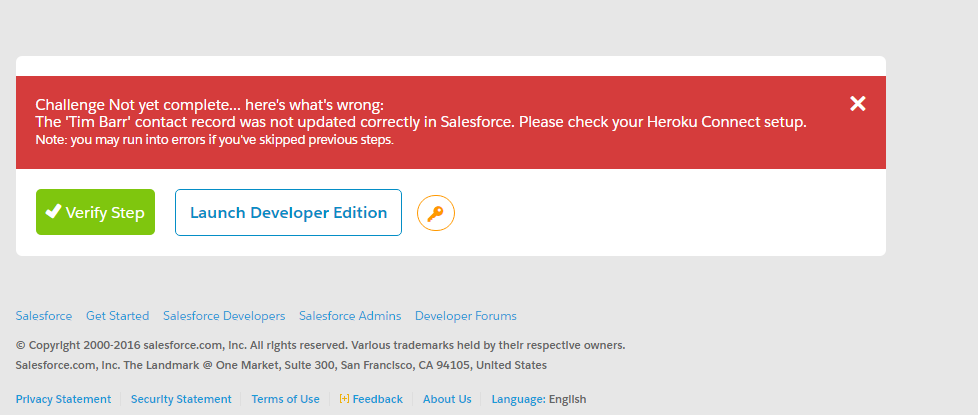The width and height of the screenshot is (978, 415).
Task: Select the Language: English option
Action: tap(539, 399)
